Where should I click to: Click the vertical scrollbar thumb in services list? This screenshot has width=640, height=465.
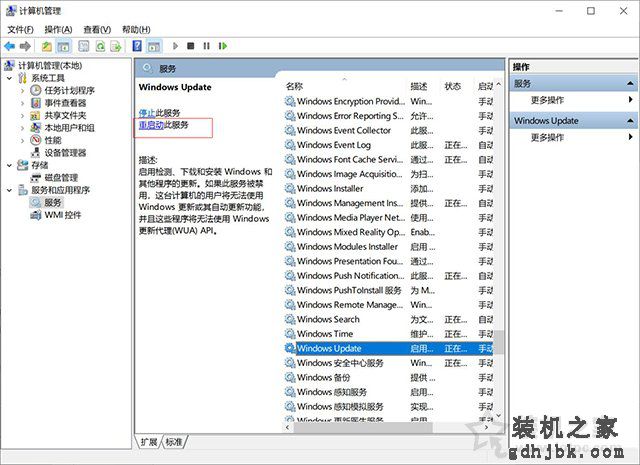tap(498, 342)
